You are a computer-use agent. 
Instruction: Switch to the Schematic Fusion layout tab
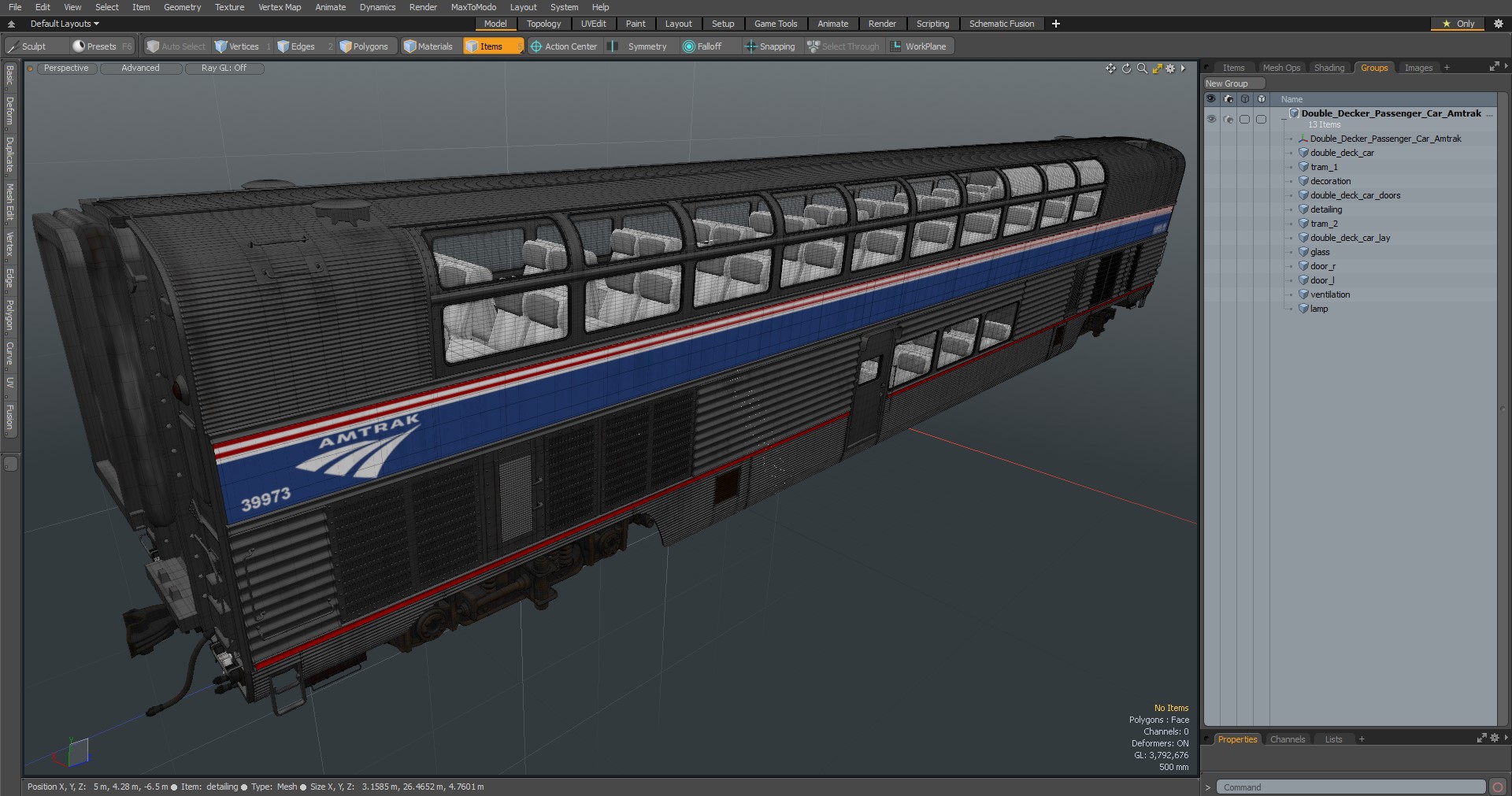1002,24
